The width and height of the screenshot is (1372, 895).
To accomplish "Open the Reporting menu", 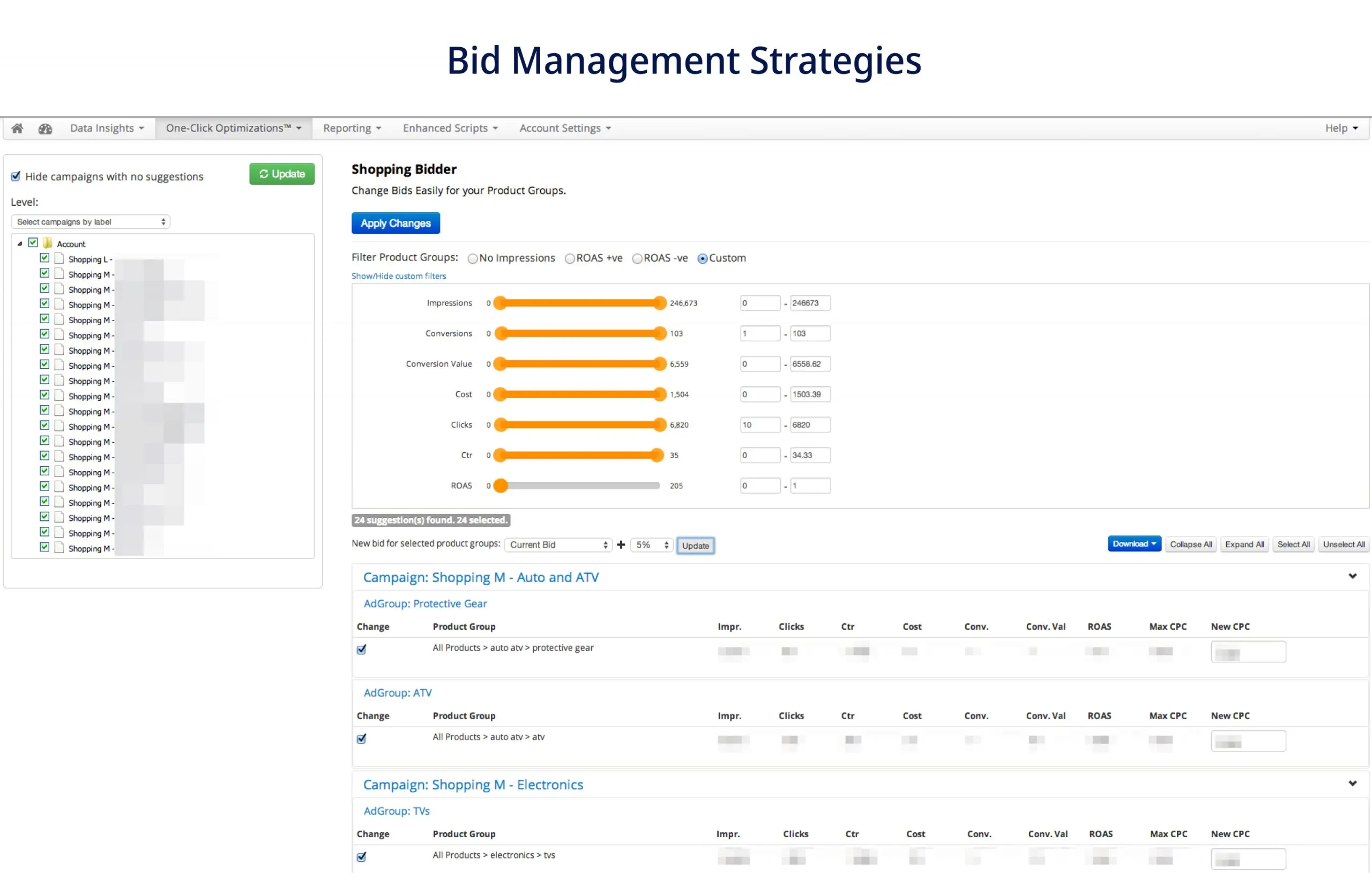I will click(352, 128).
